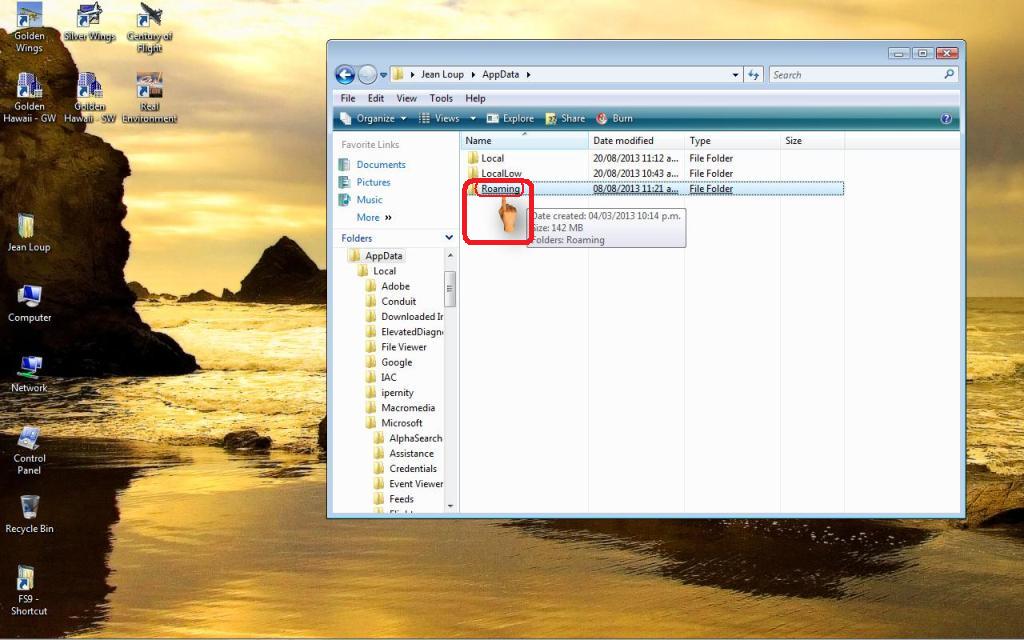Click folder tree scrollbar down arrow
Image resolution: width=1024 pixels, height=640 pixels.
pyautogui.click(x=450, y=506)
